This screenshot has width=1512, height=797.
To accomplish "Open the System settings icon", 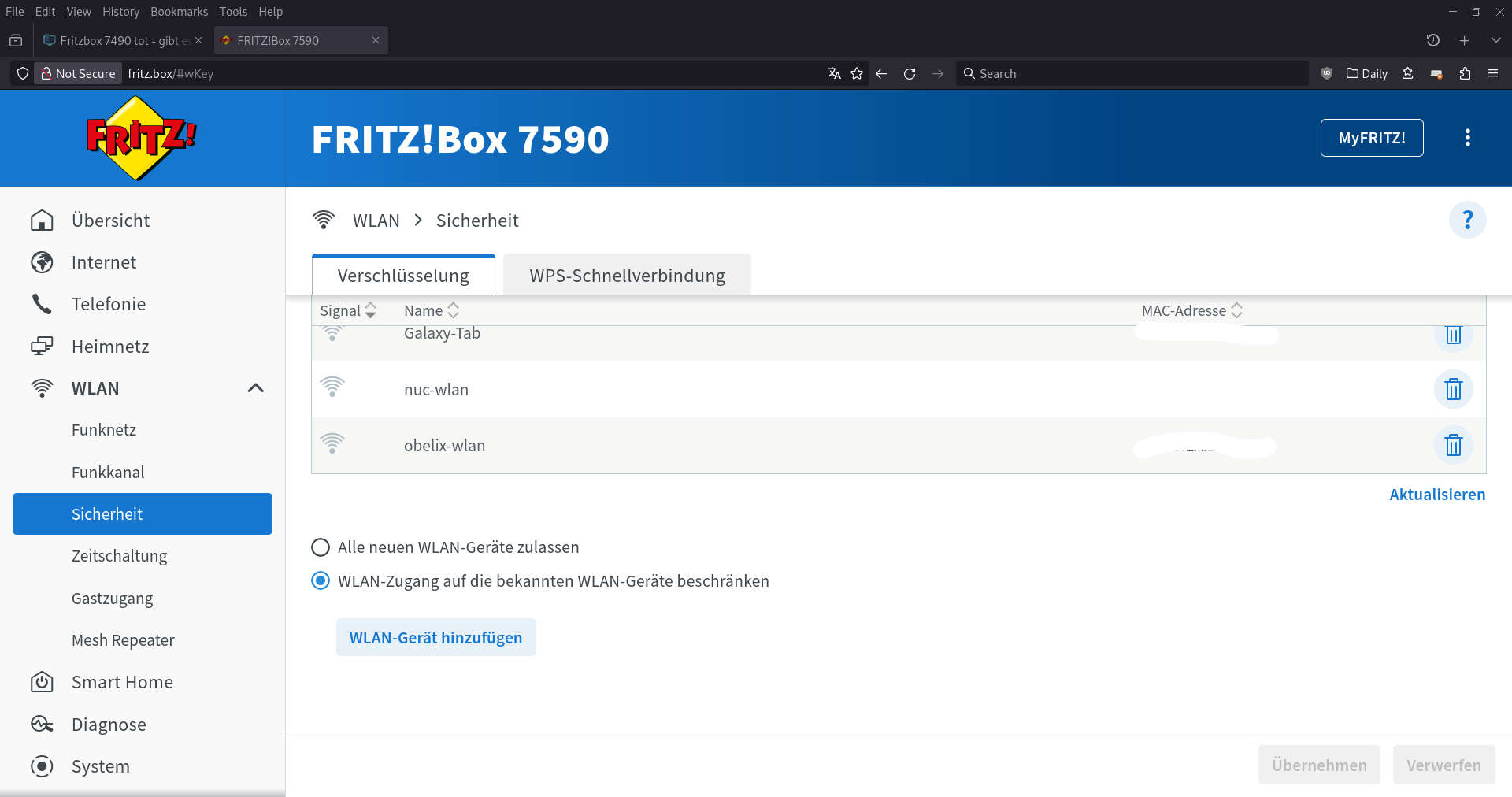I will 42,766.
